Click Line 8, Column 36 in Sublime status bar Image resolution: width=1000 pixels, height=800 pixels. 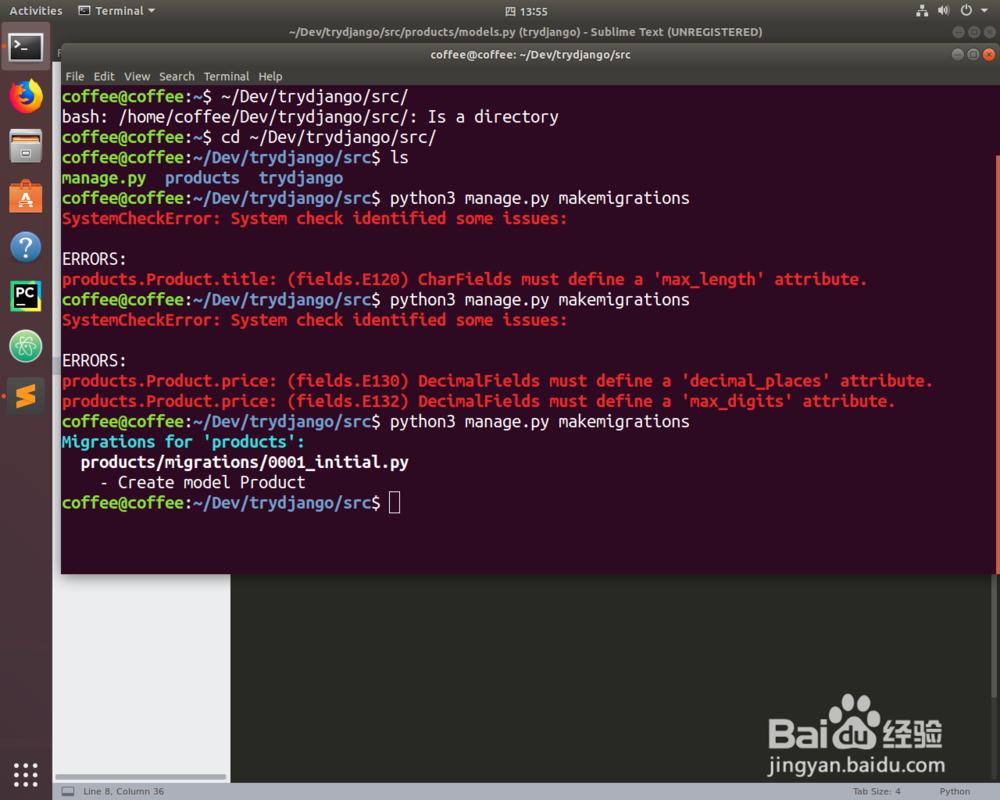click(123, 791)
